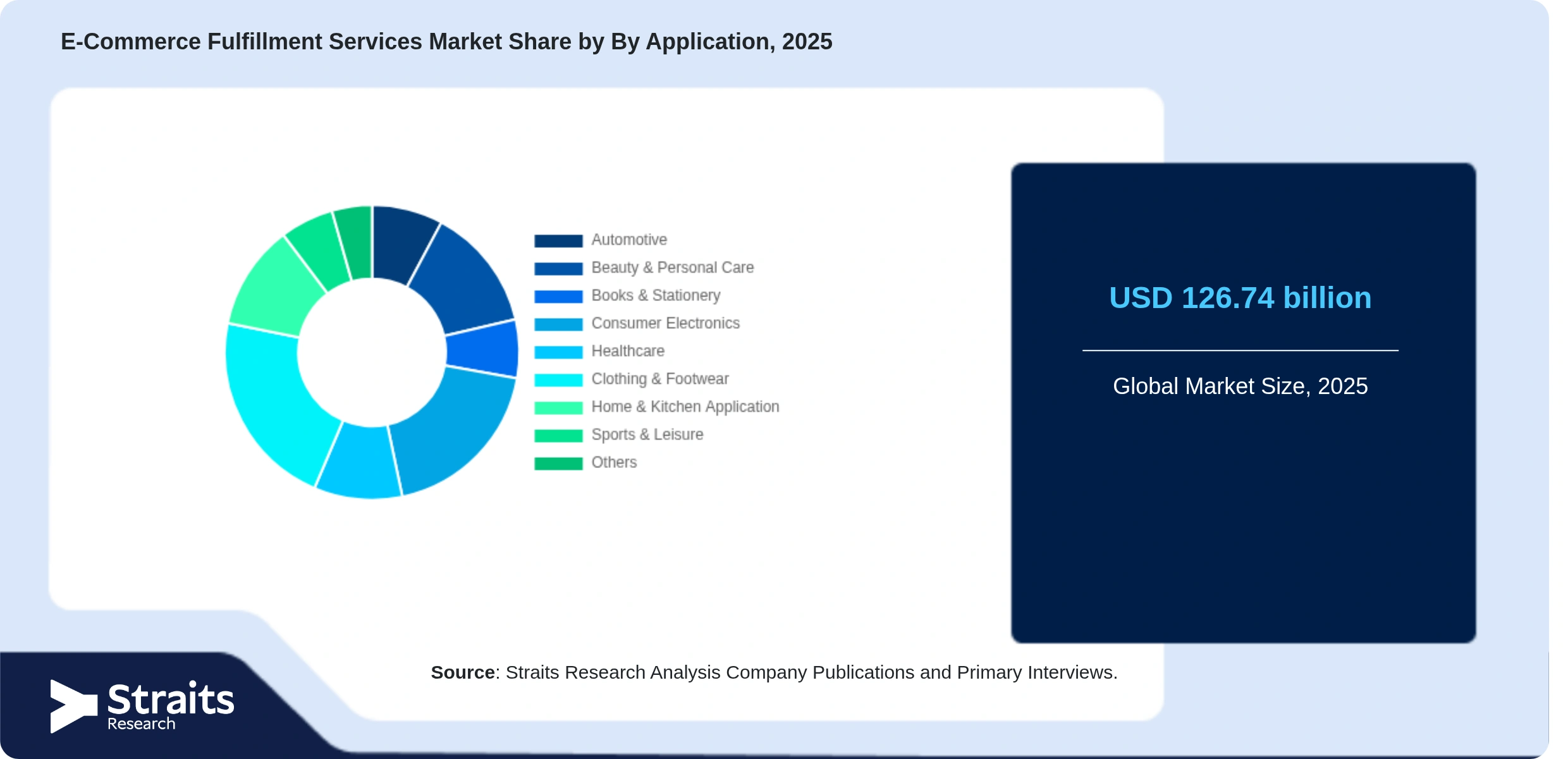Screen dimensions: 1568x759
Task: Toggle the Sports & Leisure legend label
Action: 647,435
